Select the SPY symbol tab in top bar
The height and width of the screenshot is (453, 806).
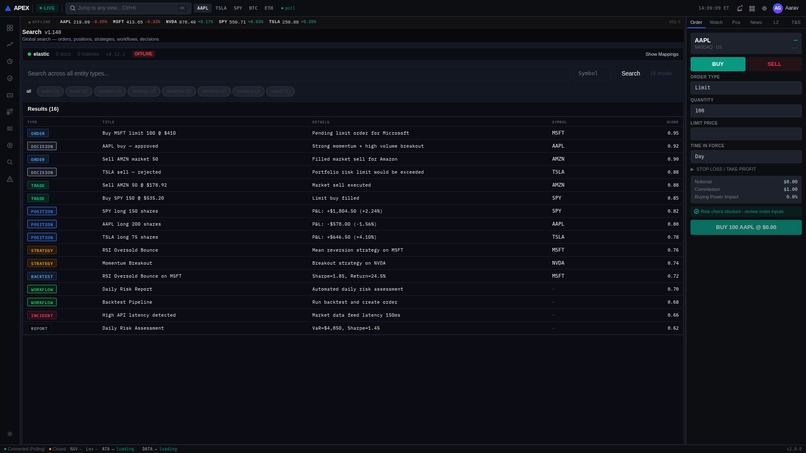click(x=237, y=8)
